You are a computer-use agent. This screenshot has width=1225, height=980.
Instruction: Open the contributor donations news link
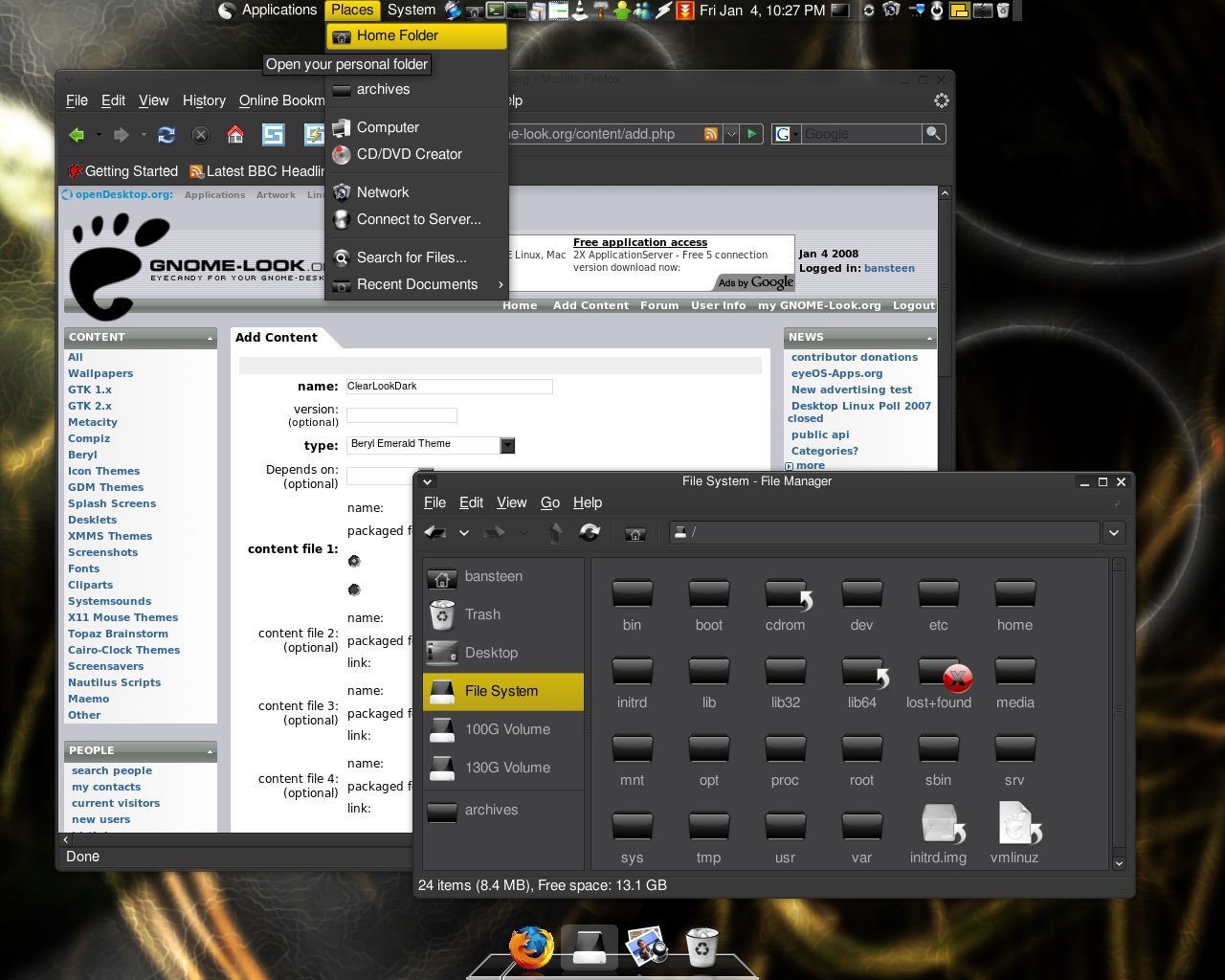point(855,357)
